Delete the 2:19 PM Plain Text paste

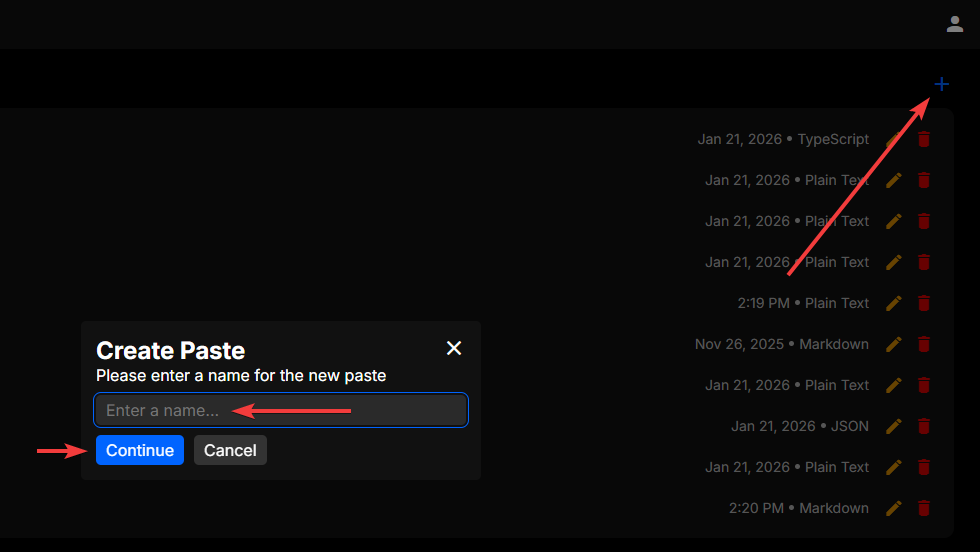point(924,303)
